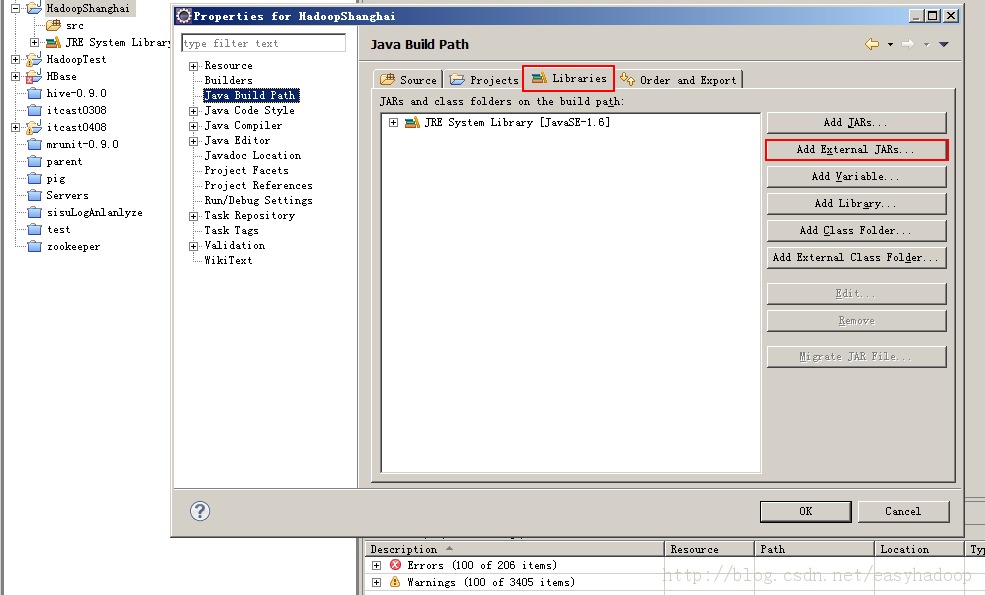Click the test folder icon
The image size is (985, 595).
[x=35, y=229]
